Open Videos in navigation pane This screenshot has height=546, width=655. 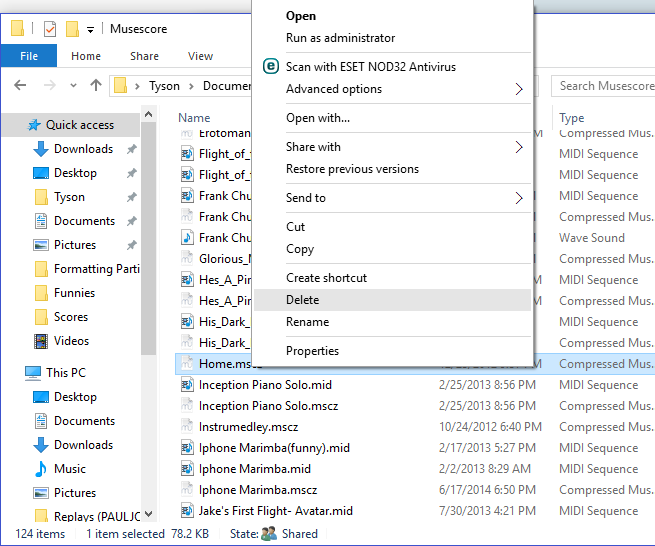click(71, 341)
